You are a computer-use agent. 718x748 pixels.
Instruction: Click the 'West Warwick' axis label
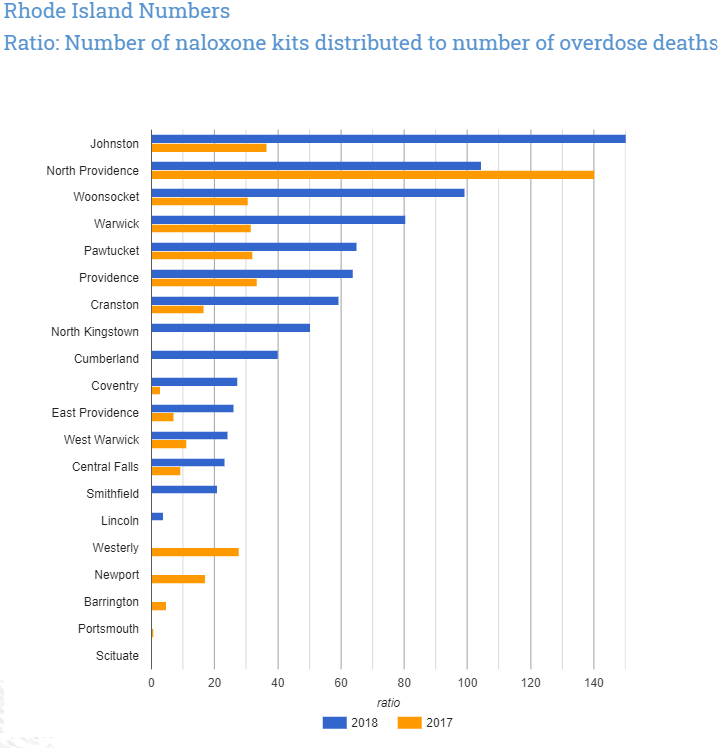[x=102, y=440]
